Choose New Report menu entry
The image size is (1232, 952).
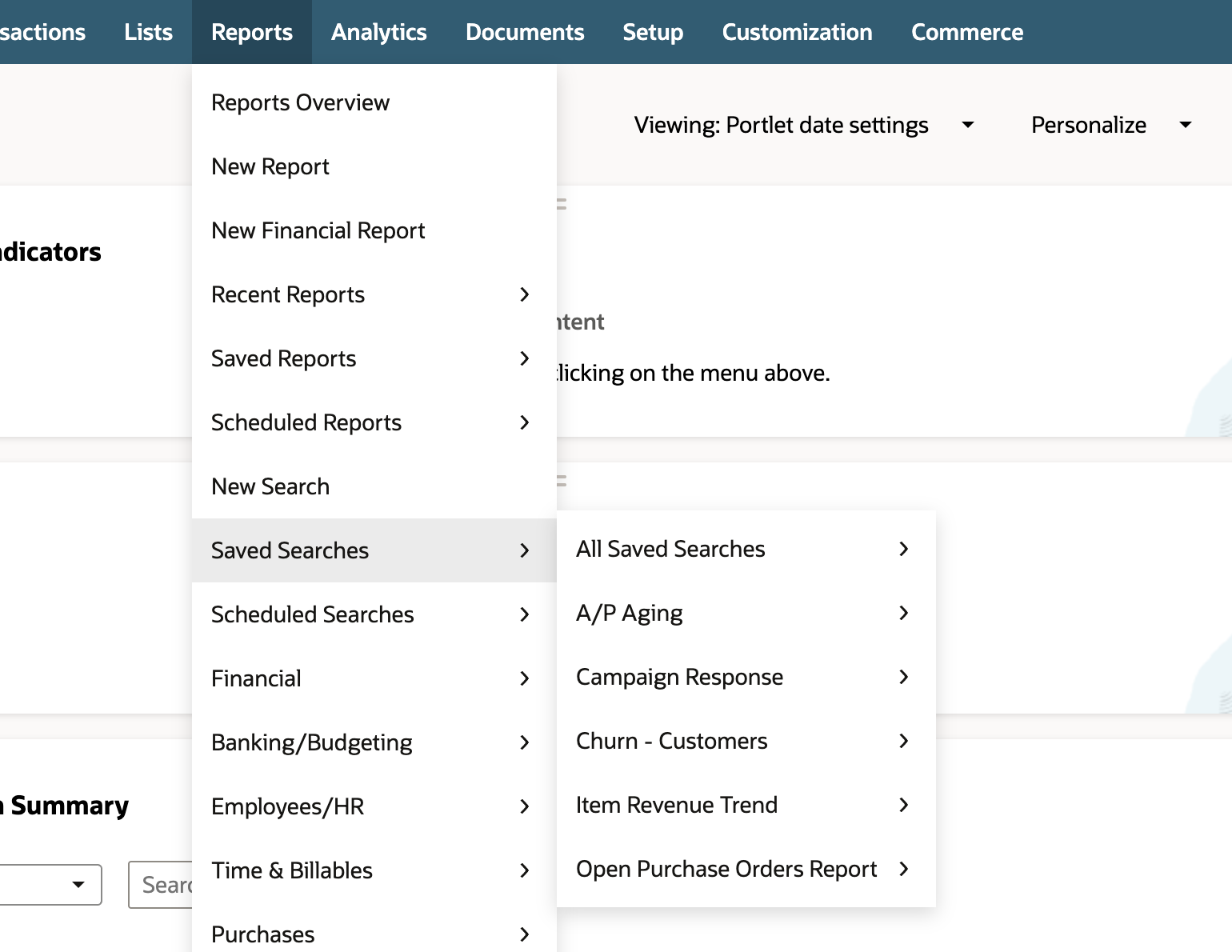374,166
